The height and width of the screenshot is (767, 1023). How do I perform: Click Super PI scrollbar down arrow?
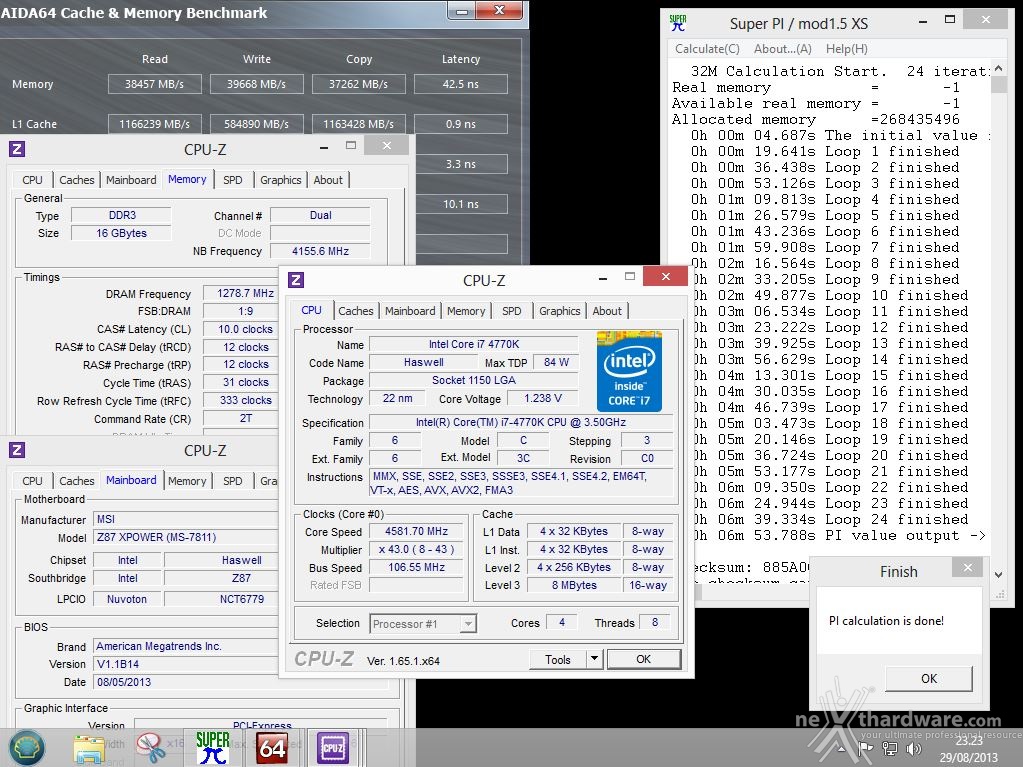(998, 575)
